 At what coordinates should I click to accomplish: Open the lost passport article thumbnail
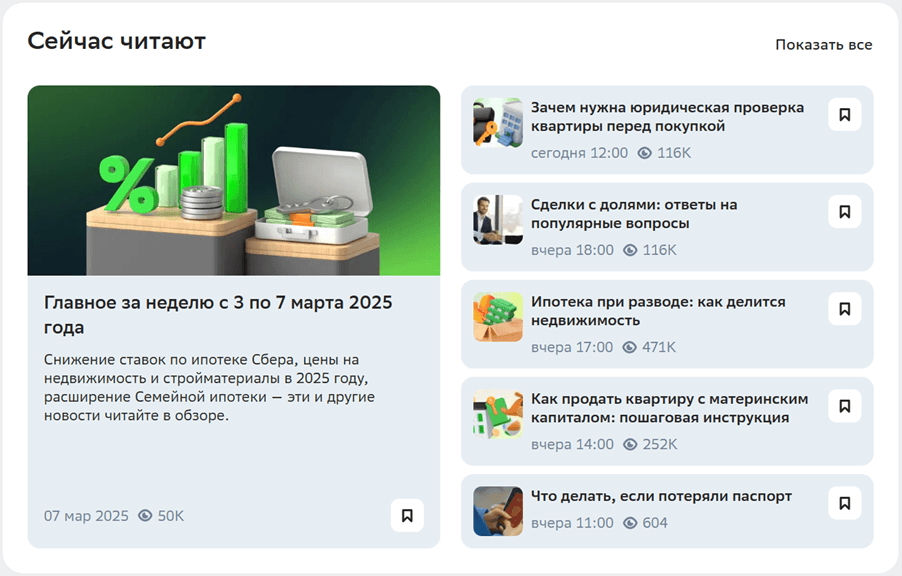(x=498, y=511)
